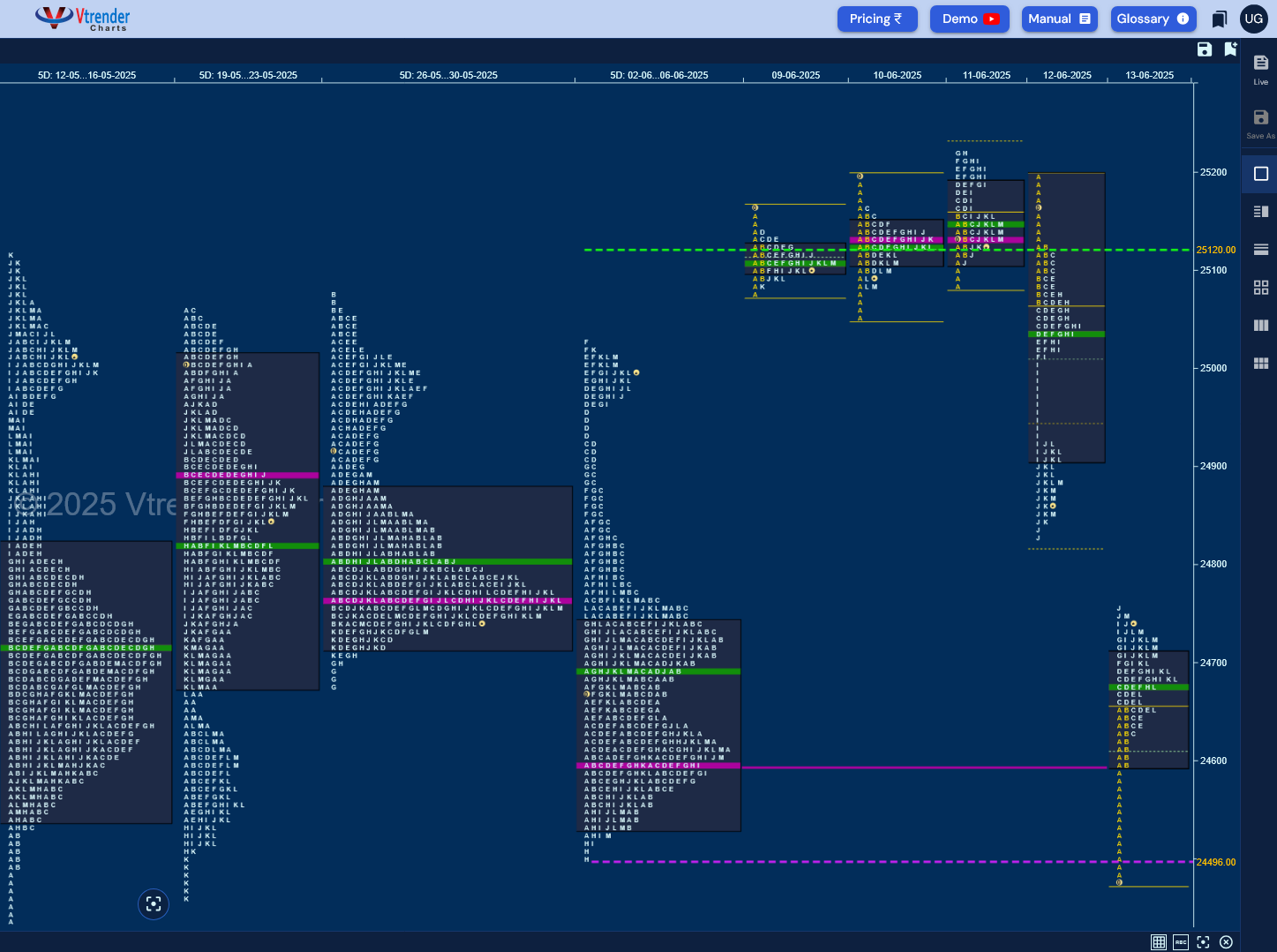
Task: Open the UG user account menu
Action: 1254,19
